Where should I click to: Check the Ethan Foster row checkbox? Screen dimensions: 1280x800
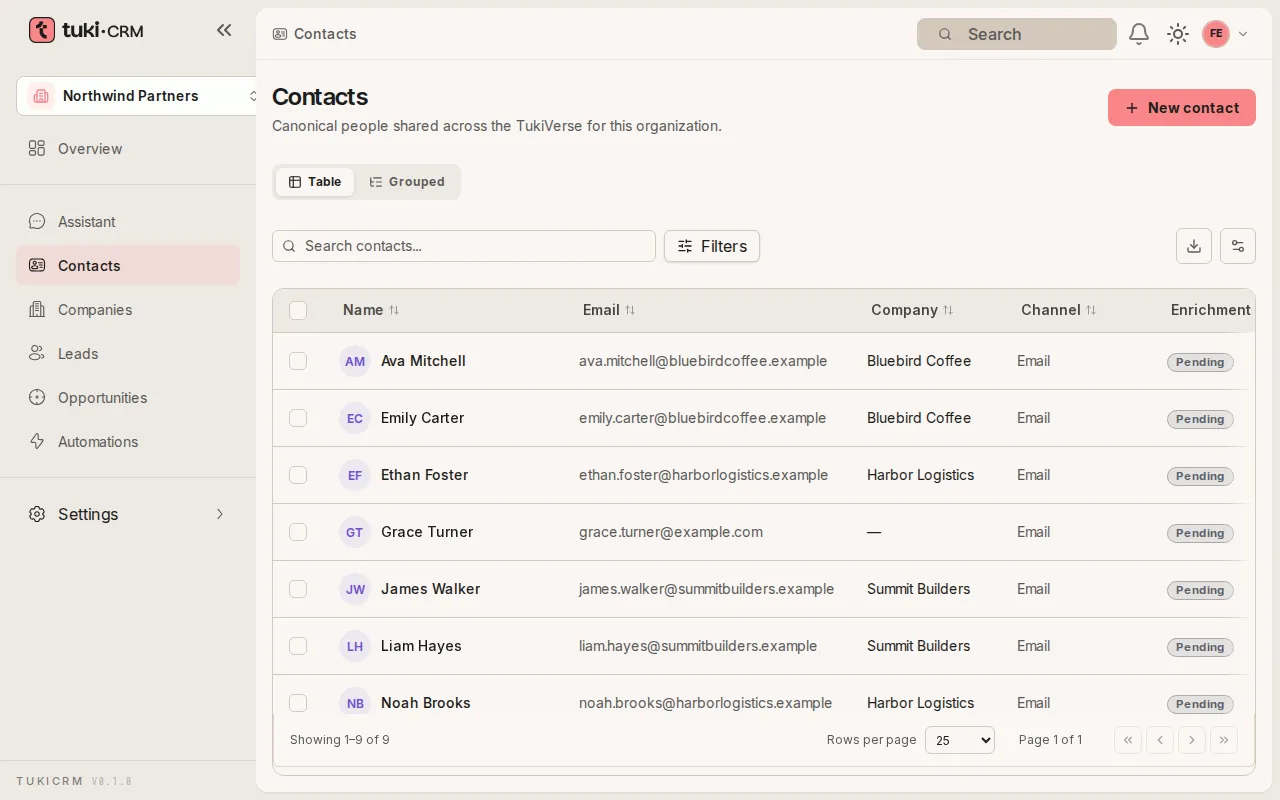pyautogui.click(x=298, y=475)
